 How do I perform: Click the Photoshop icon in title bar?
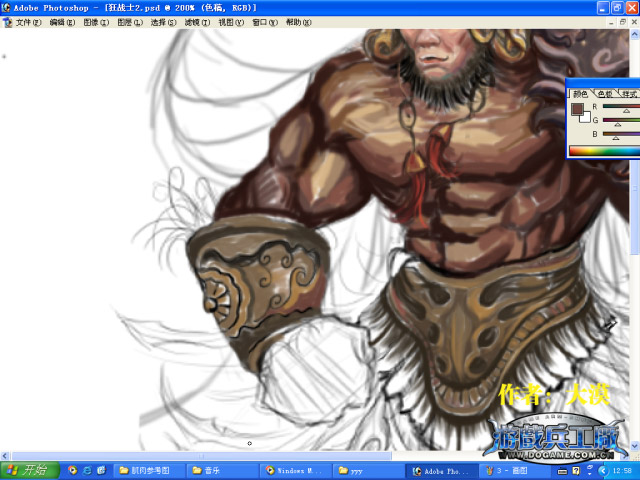(x=6, y=7)
